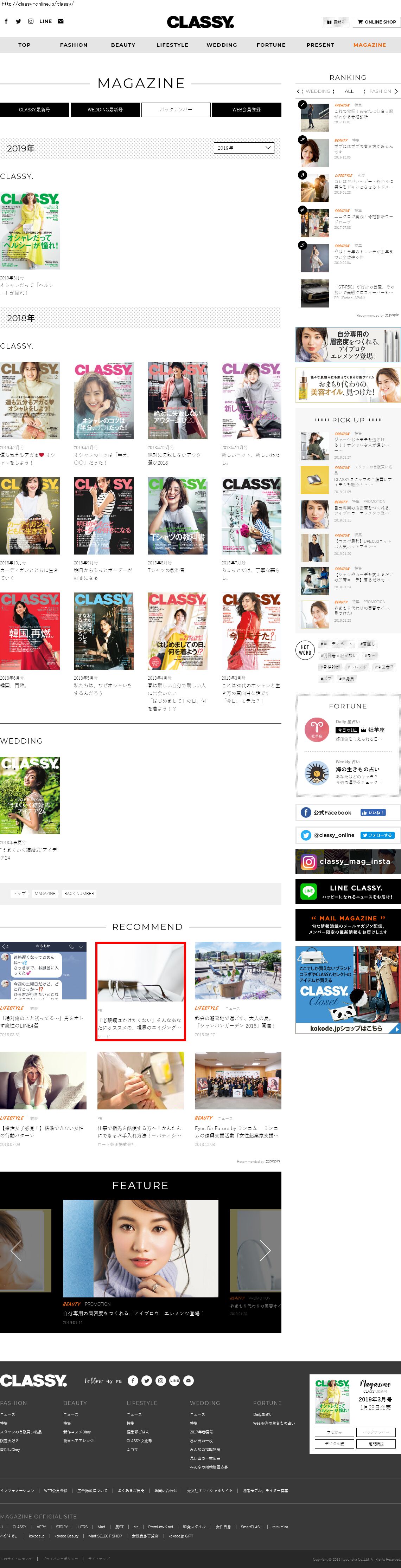Switch to the バックナンバー tab
The width and height of the screenshot is (401, 1568).
[176, 110]
